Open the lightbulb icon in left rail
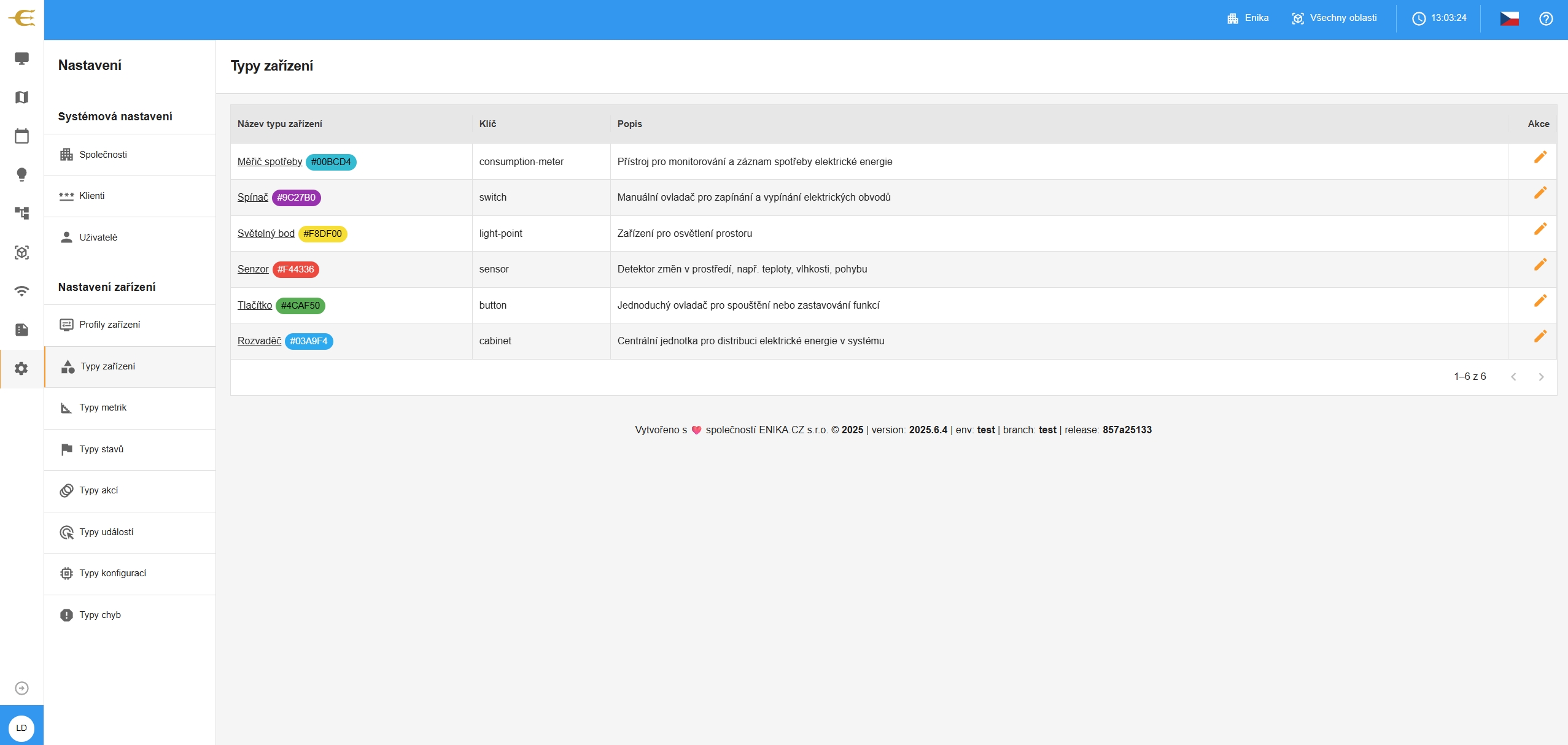1568x745 pixels. click(21, 175)
